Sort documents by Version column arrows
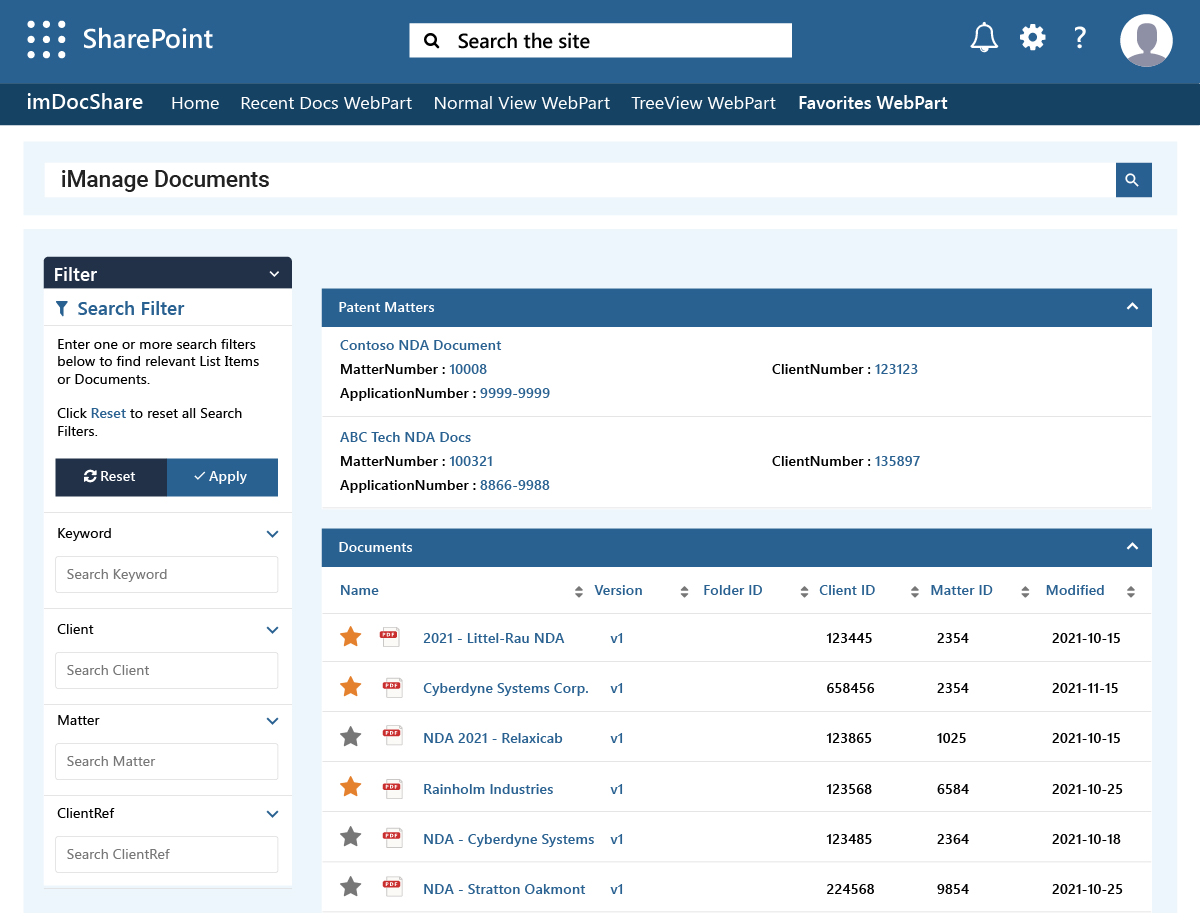The width and height of the screenshot is (1200, 921). (684, 591)
